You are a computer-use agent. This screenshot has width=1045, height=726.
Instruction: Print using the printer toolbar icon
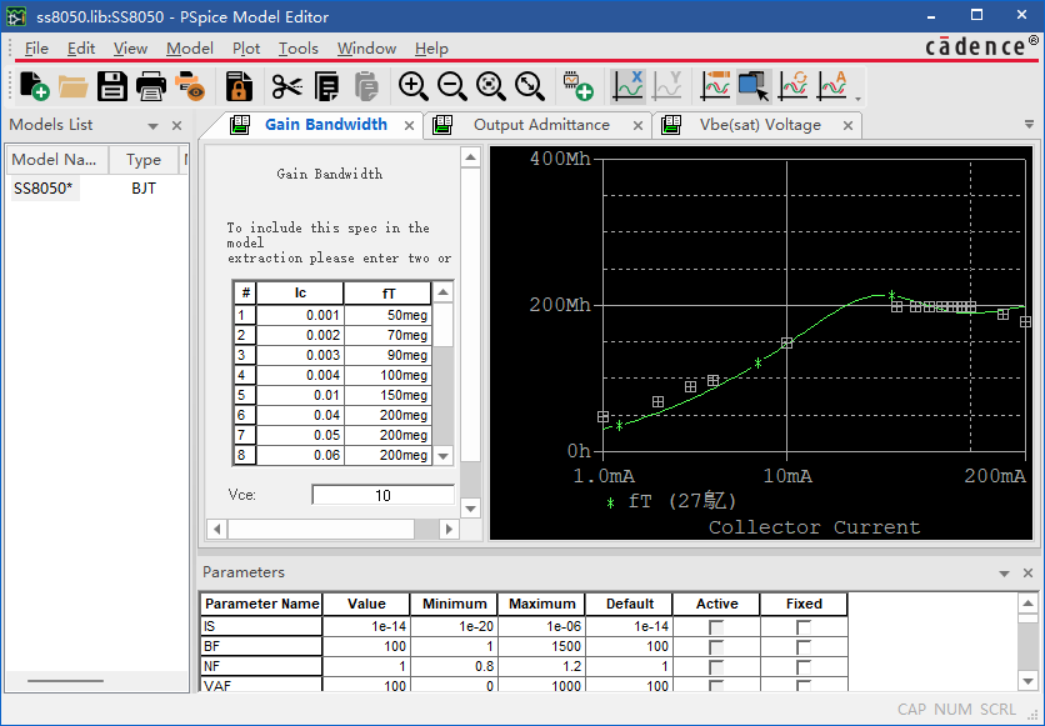[151, 86]
